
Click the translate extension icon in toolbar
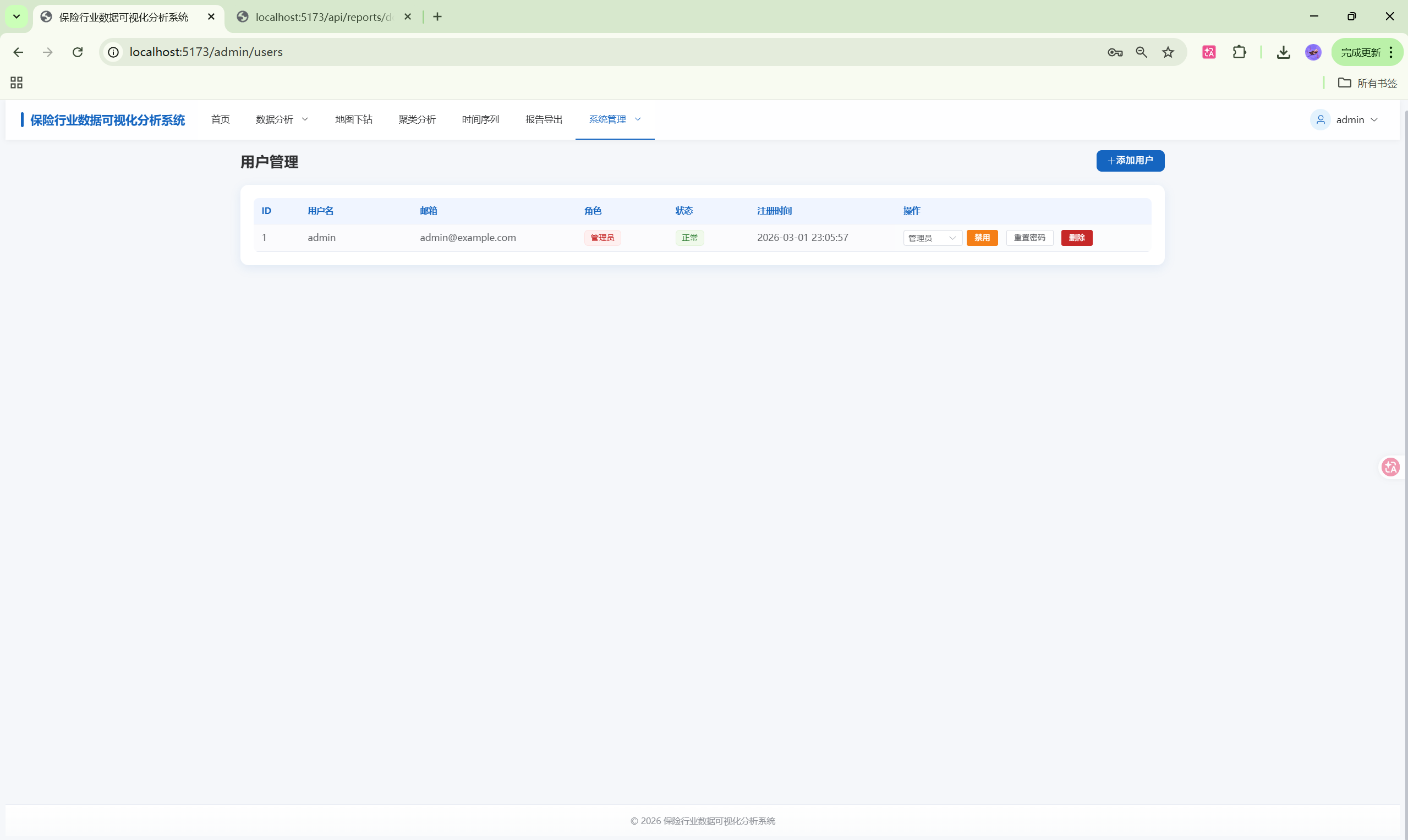click(x=1209, y=52)
